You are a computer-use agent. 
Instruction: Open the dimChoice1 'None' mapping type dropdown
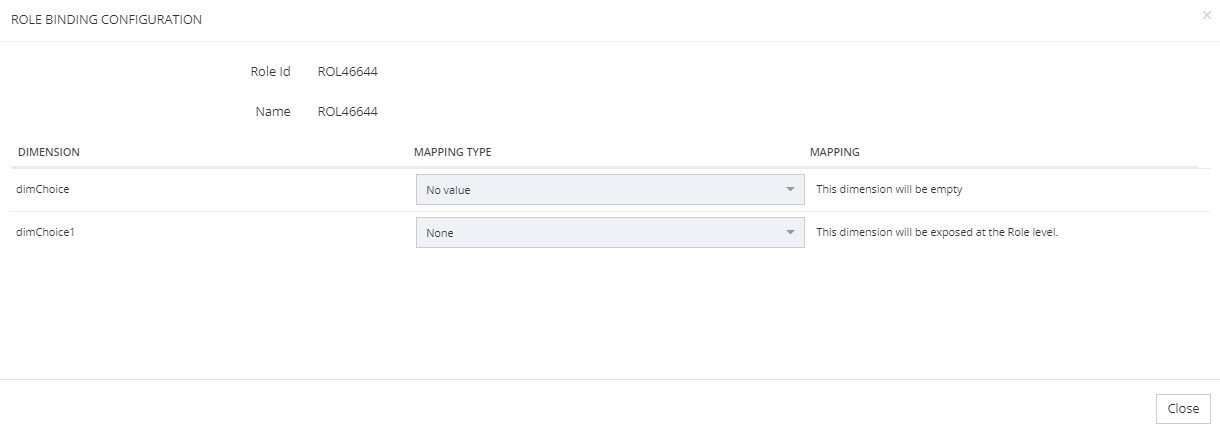600,232
